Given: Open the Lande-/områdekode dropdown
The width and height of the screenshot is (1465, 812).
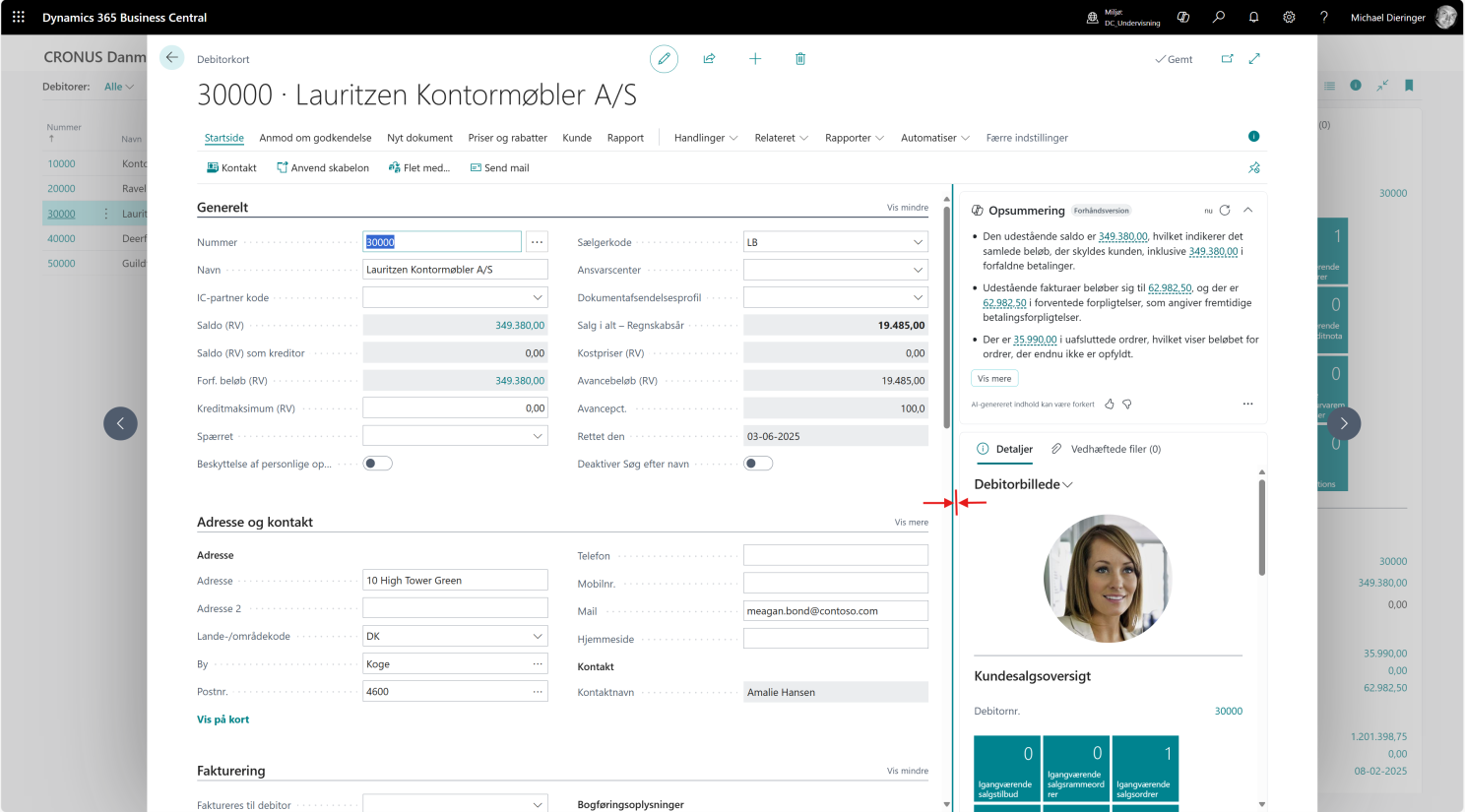Looking at the screenshot, I should pyautogui.click(x=538, y=637).
